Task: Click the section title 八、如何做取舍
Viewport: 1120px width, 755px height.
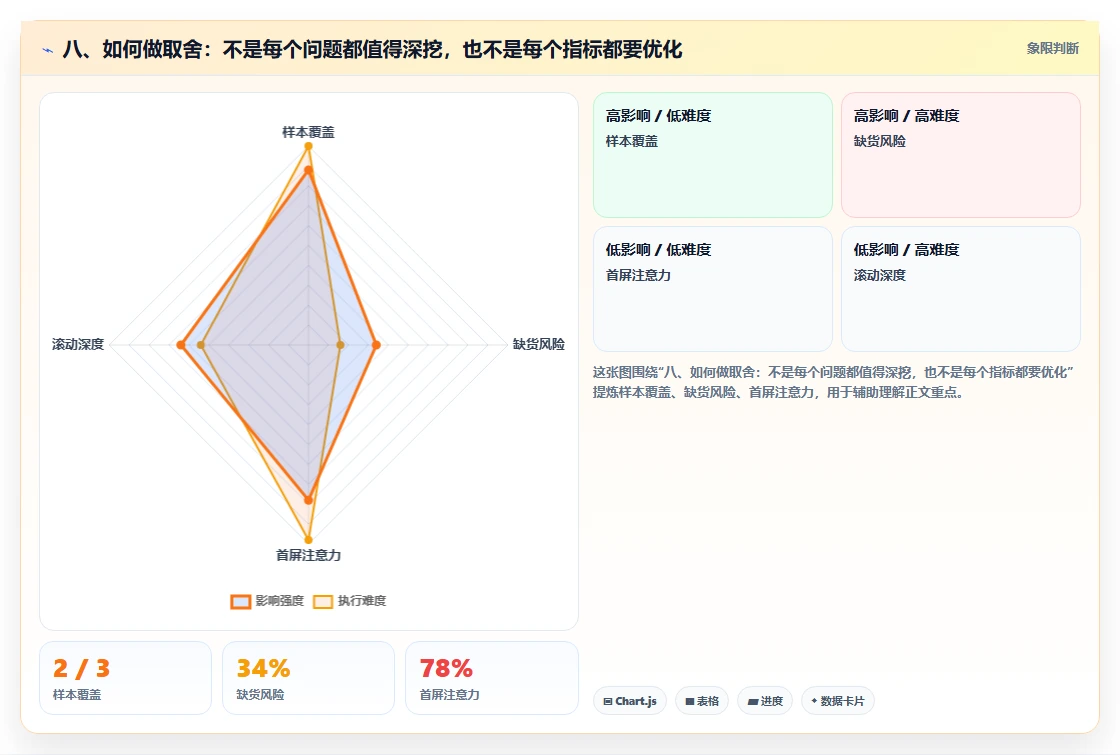Action: coord(372,49)
